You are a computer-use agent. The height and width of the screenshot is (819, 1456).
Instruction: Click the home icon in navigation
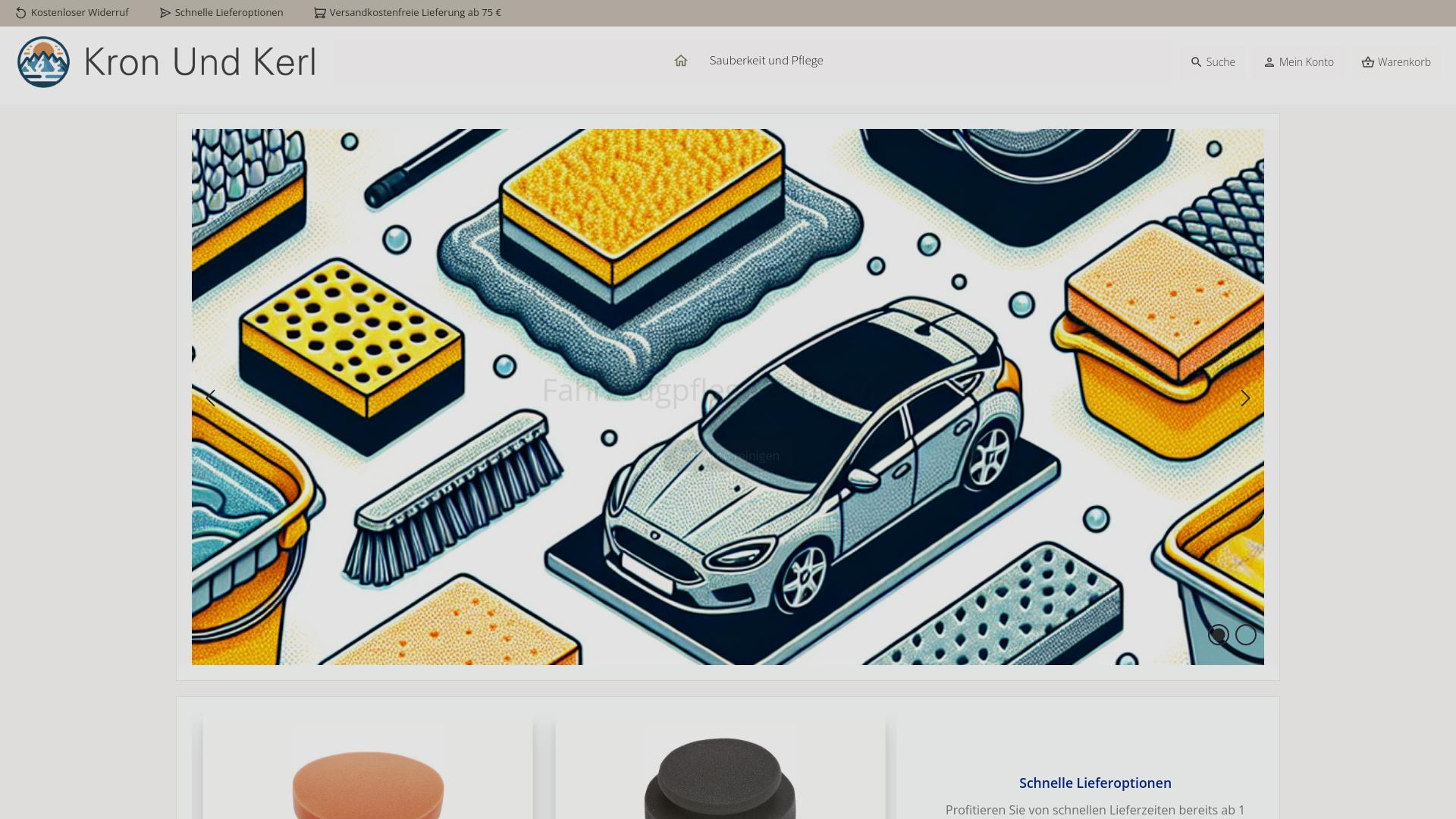680,61
